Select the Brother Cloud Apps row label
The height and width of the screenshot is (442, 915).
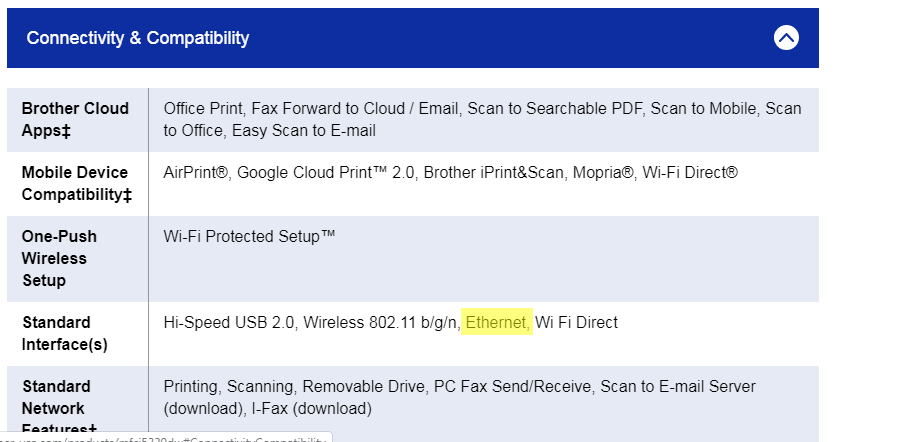point(75,119)
